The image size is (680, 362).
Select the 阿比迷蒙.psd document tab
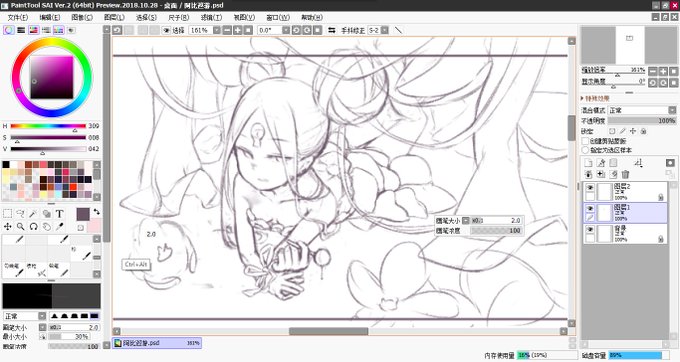point(157,343)
